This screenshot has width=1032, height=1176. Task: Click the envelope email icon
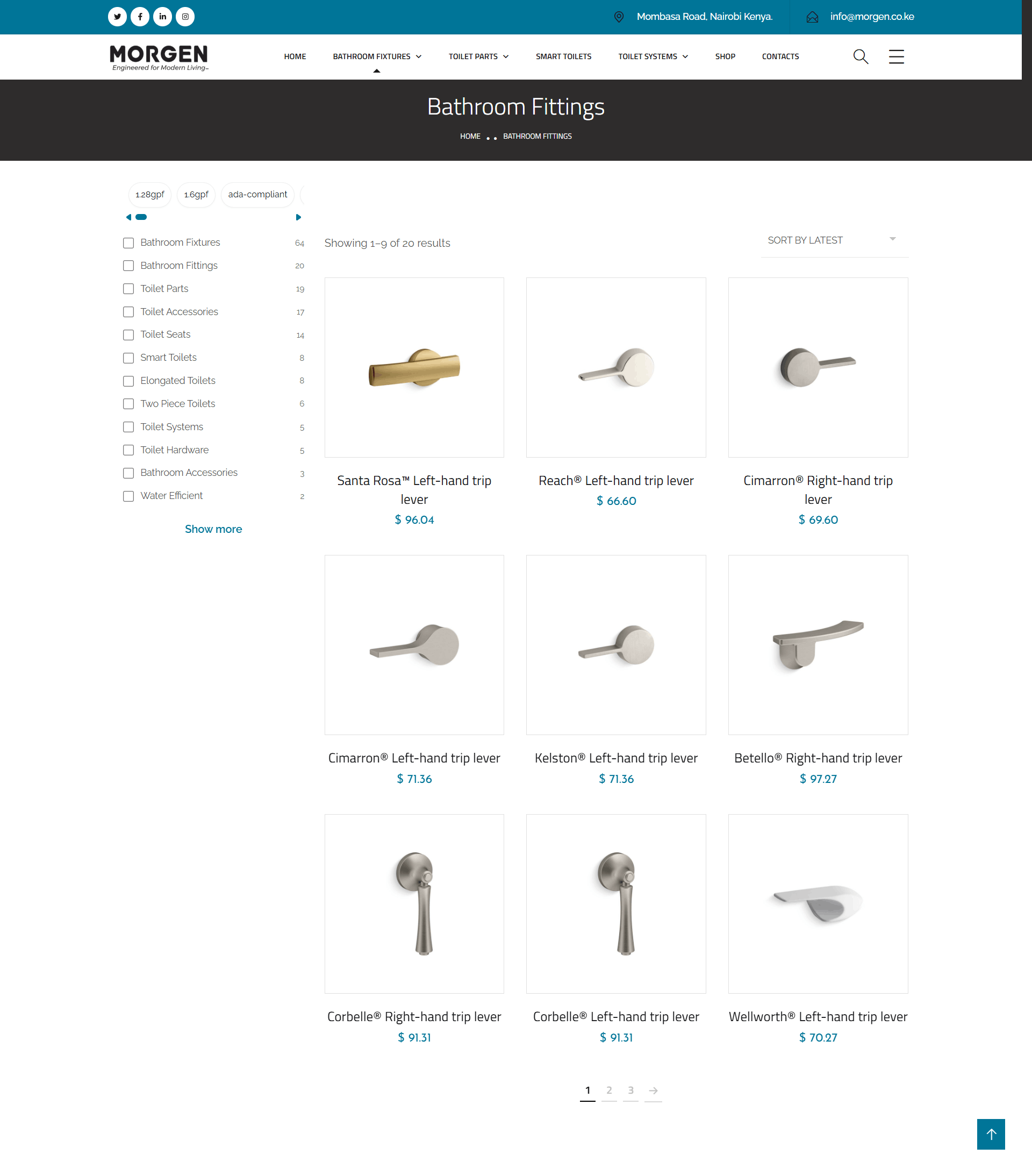click(812, 17)
